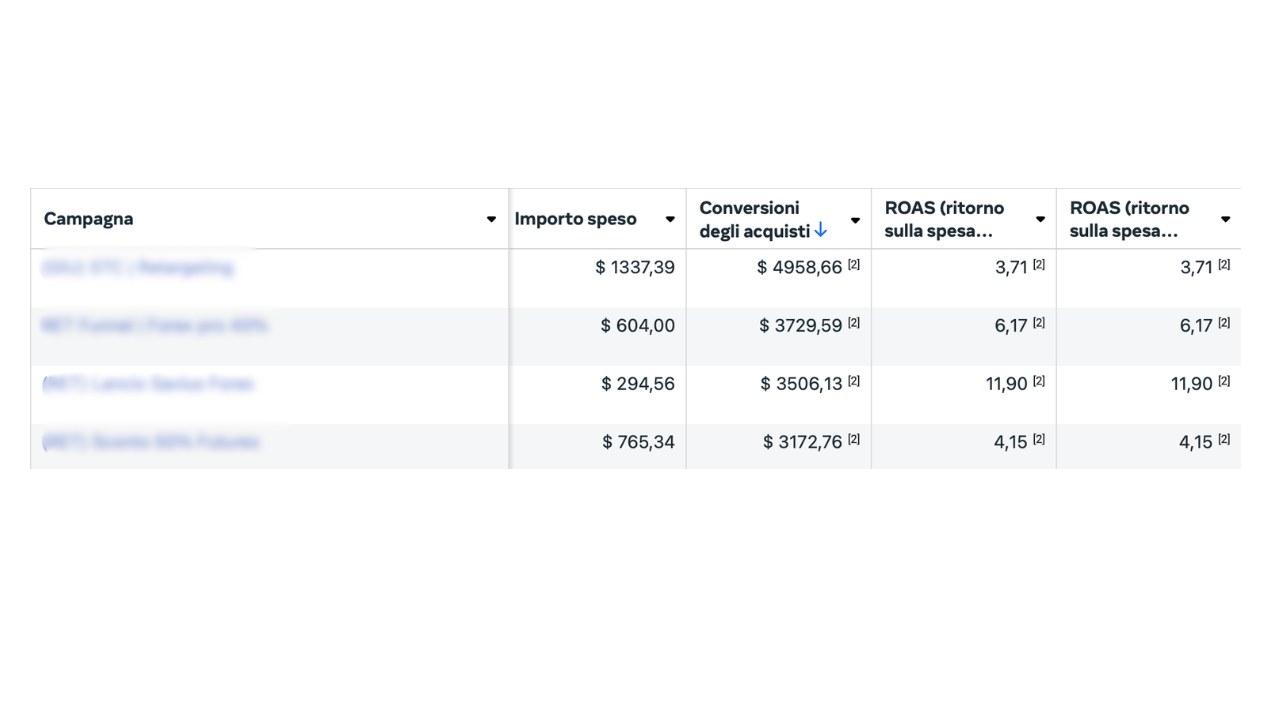The image size is (1280, 720).
Task: Click the 3,71 value in the first ROAS column
Action: (x=1011, y=268)
